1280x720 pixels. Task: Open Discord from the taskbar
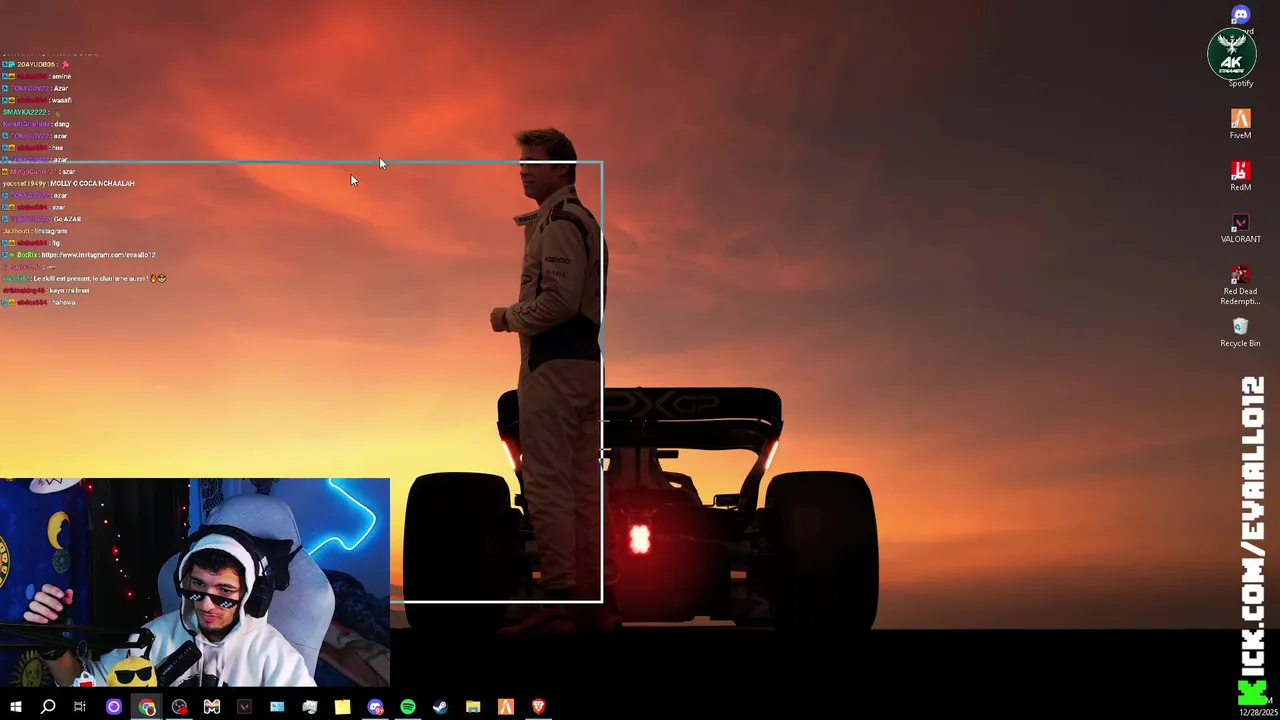coord(375,707)
